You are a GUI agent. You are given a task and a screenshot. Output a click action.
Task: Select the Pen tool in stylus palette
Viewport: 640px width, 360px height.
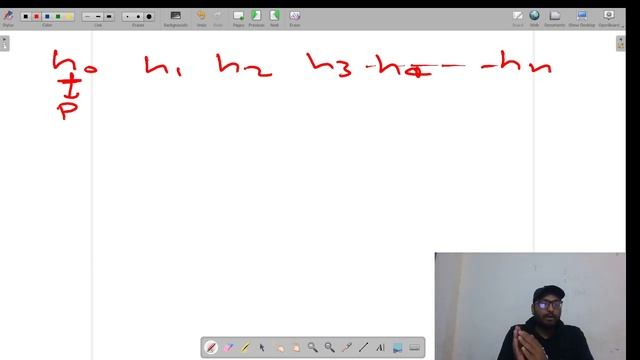click(x=211, y=348)
